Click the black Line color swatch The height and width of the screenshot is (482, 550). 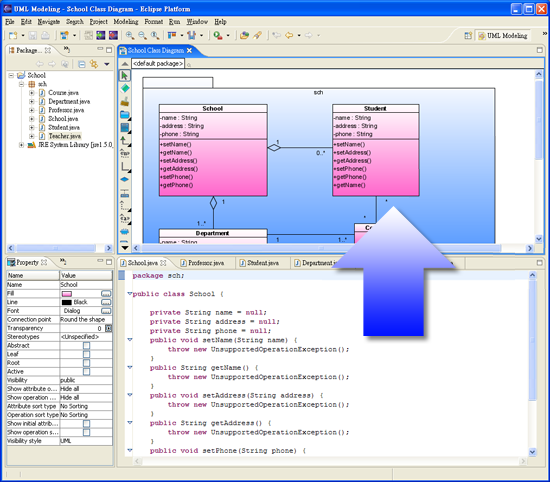(x=67, y=302)
